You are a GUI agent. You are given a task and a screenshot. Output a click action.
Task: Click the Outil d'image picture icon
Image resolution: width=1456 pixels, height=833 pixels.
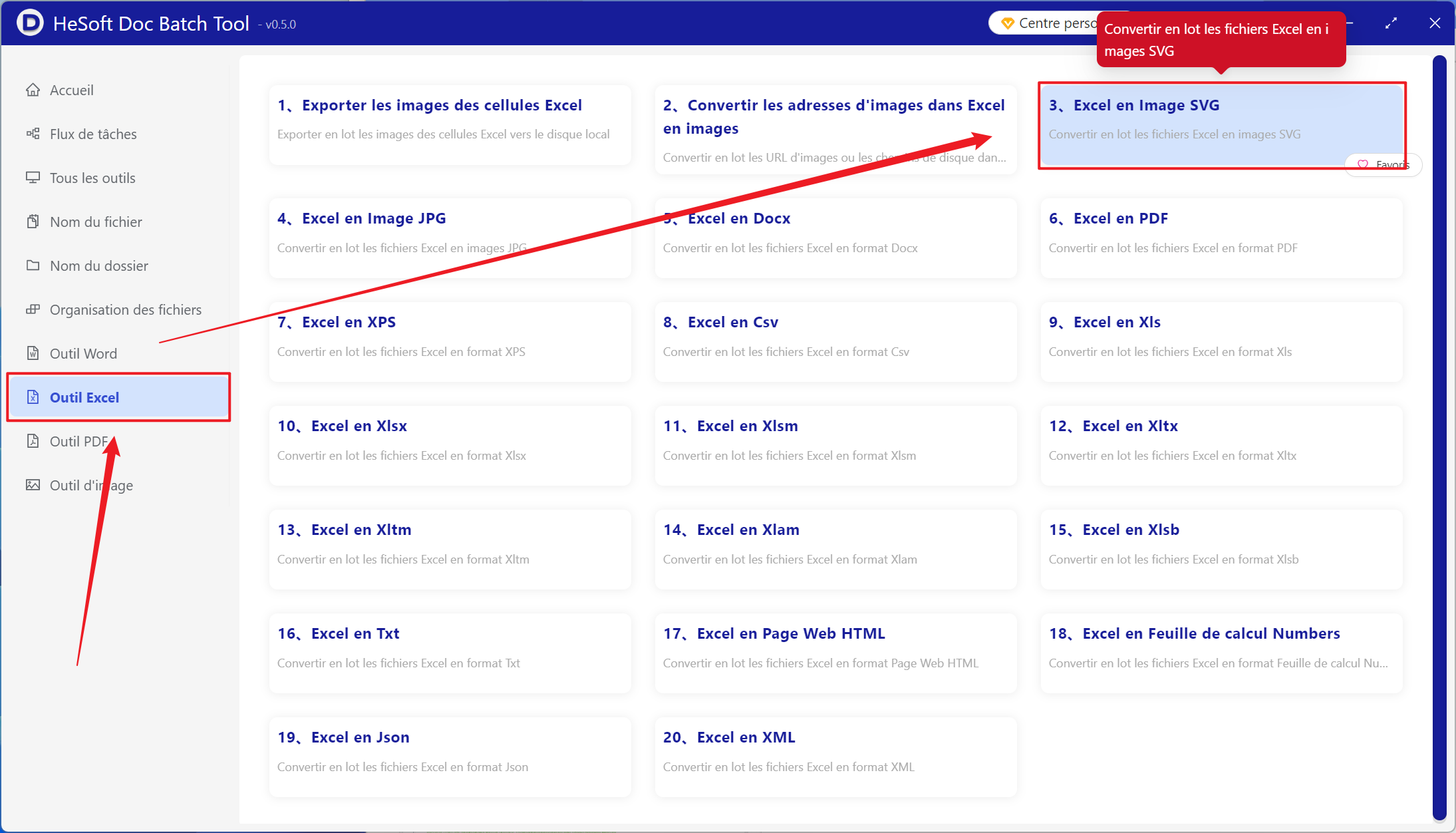tap(33, 485)
